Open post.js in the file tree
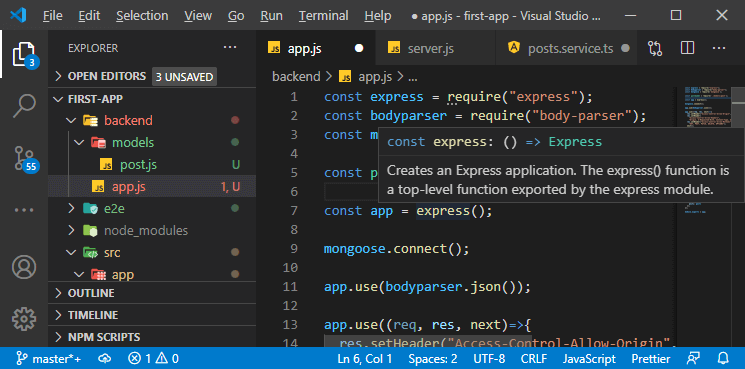Image resolution: width=745 pixels, height=369 pixels. (152, 165)
